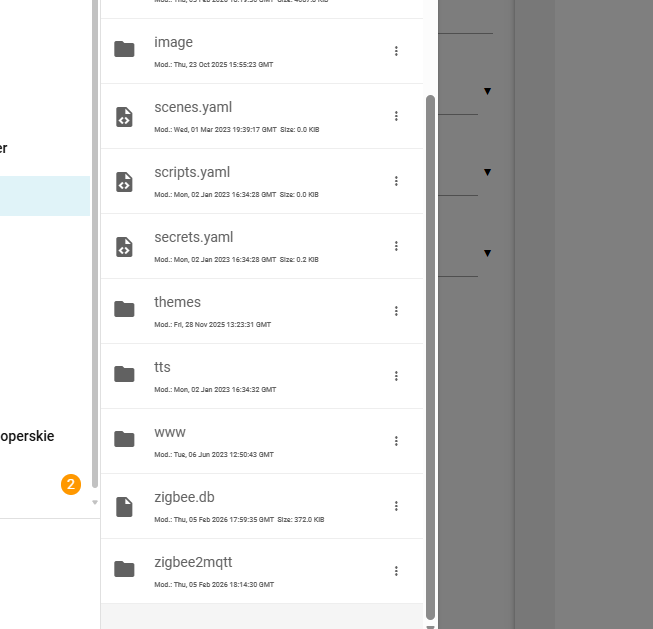This screenshot has width=653, height=629.
Task: Open the zigbee2mqtt folder
Action: [192, 562]
